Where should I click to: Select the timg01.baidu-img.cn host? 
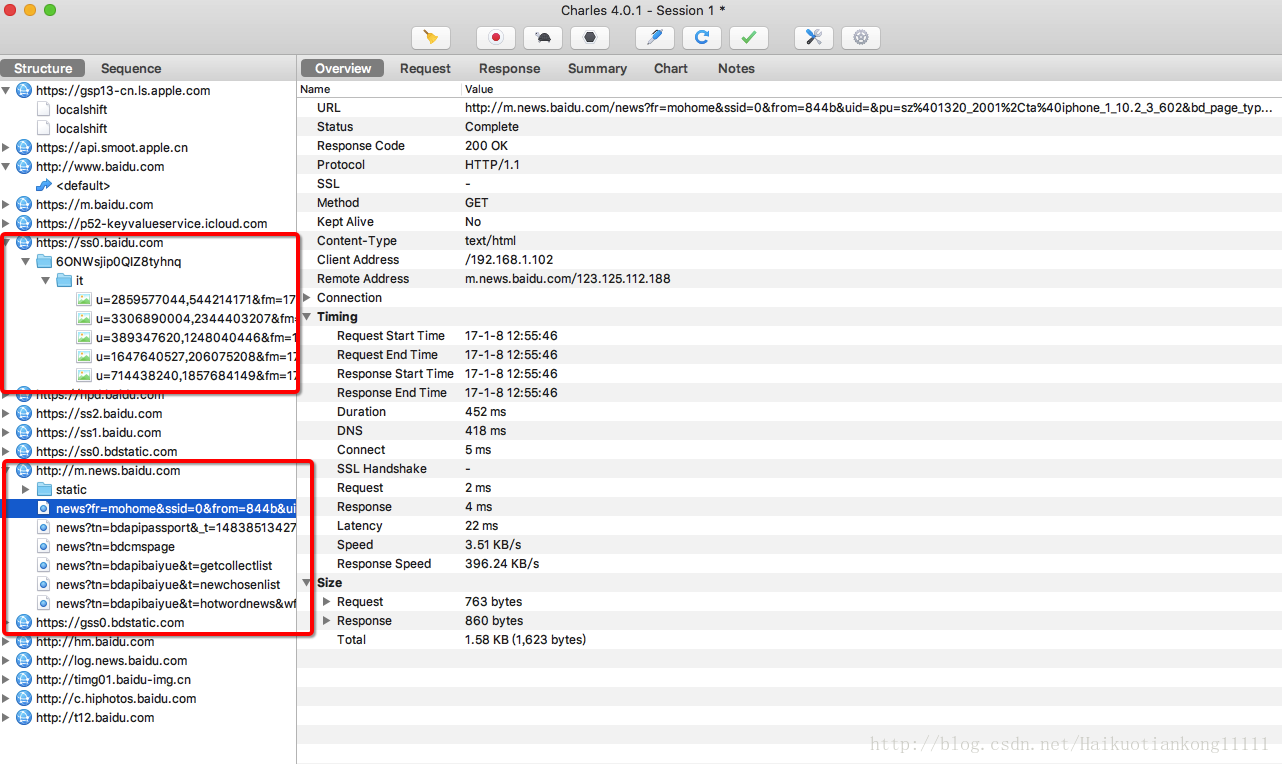[113, 679]
